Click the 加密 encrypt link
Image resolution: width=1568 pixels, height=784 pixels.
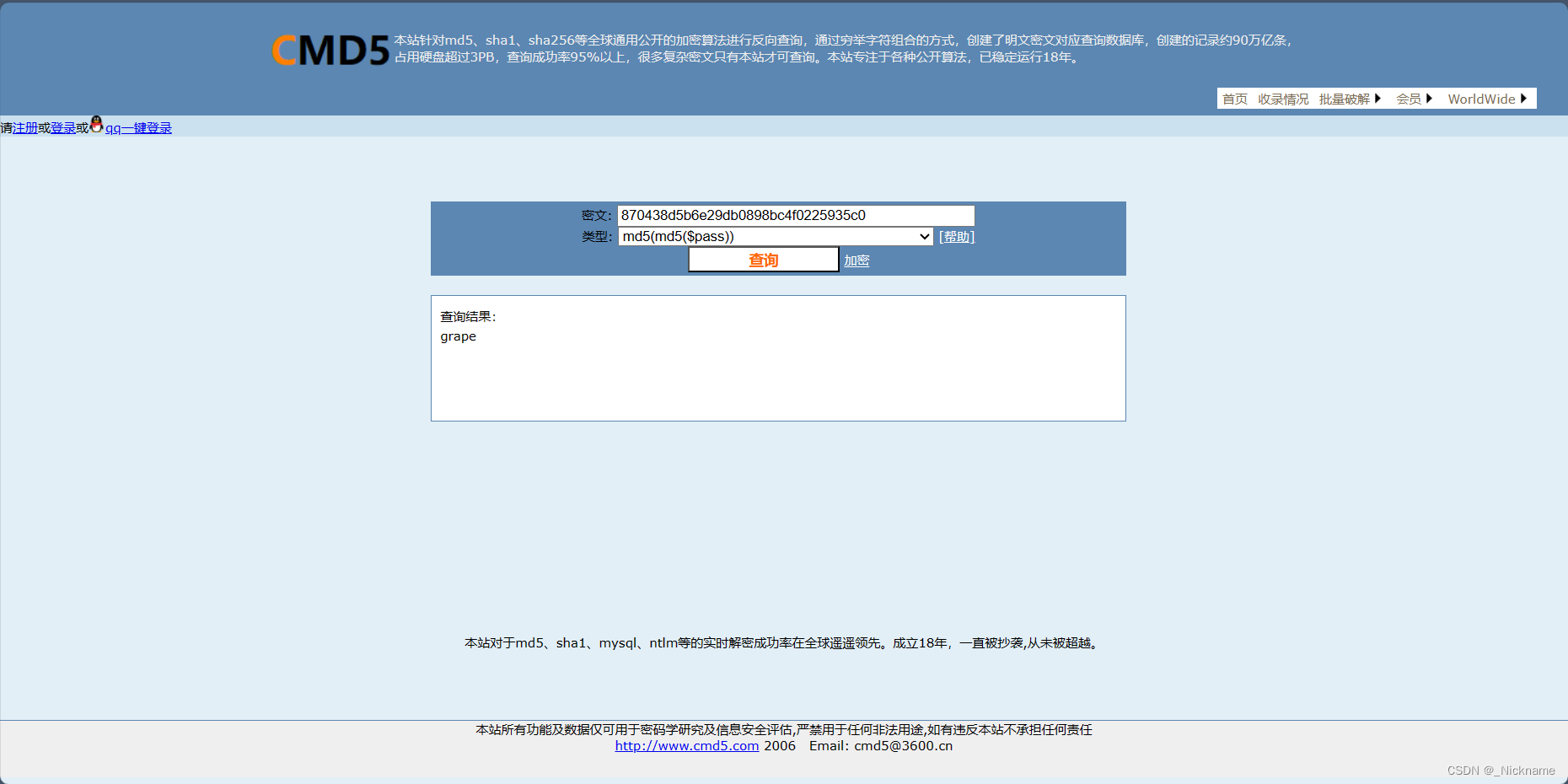pyautogui.click(x=856, y=260)
